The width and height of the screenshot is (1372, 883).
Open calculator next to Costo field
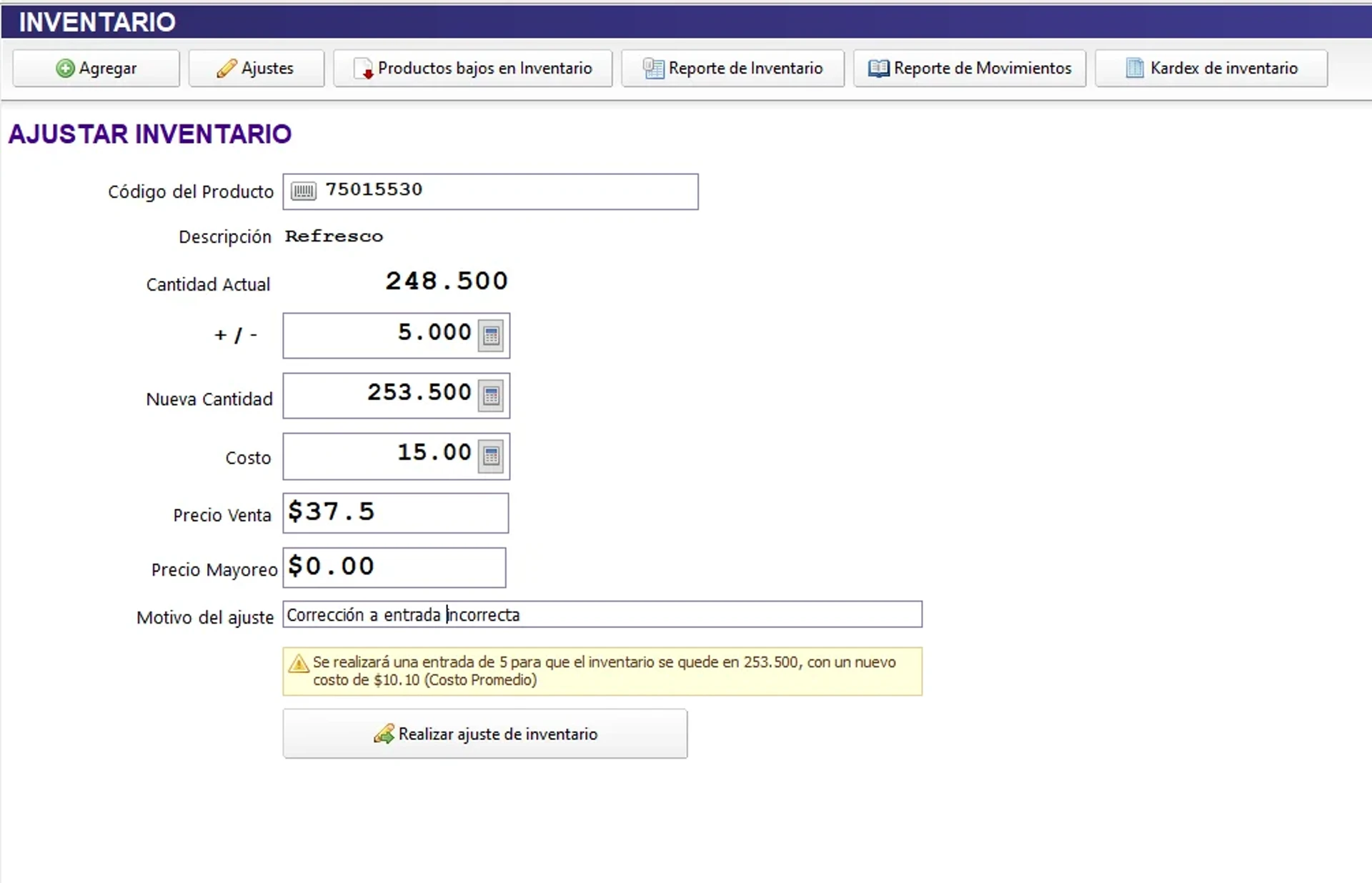492,455
